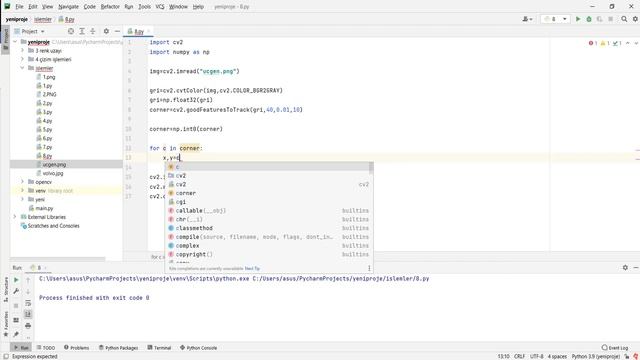This screenshot has width=640, height=360.
Task: Open the Terminal tool window
Action: 159,348
